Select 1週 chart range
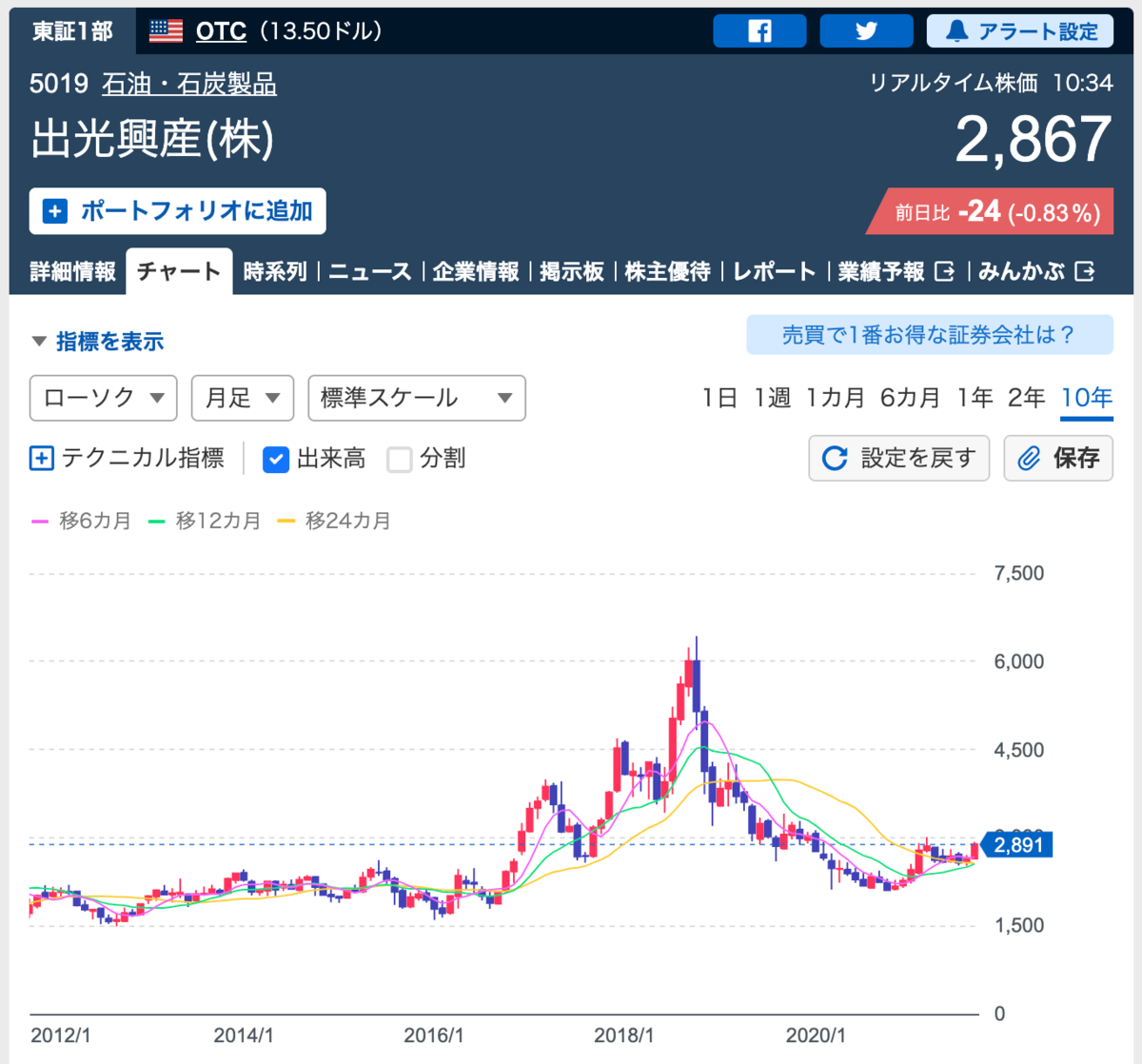 [x=772, y=398]
